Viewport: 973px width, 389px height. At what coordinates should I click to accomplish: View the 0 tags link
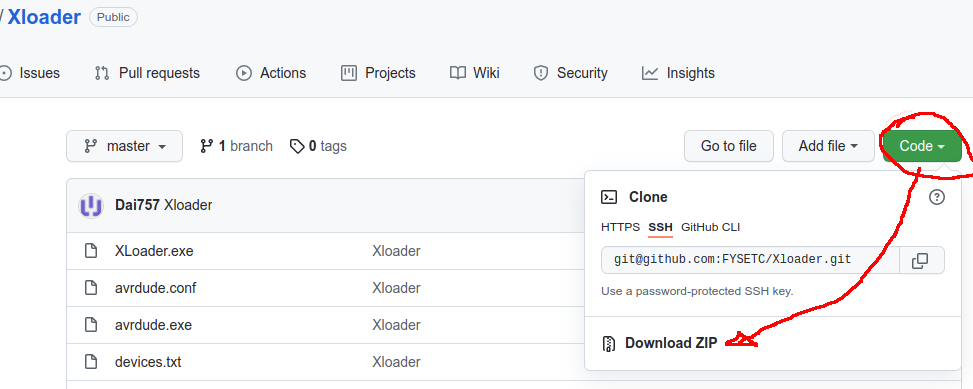(x=318, y=146)
